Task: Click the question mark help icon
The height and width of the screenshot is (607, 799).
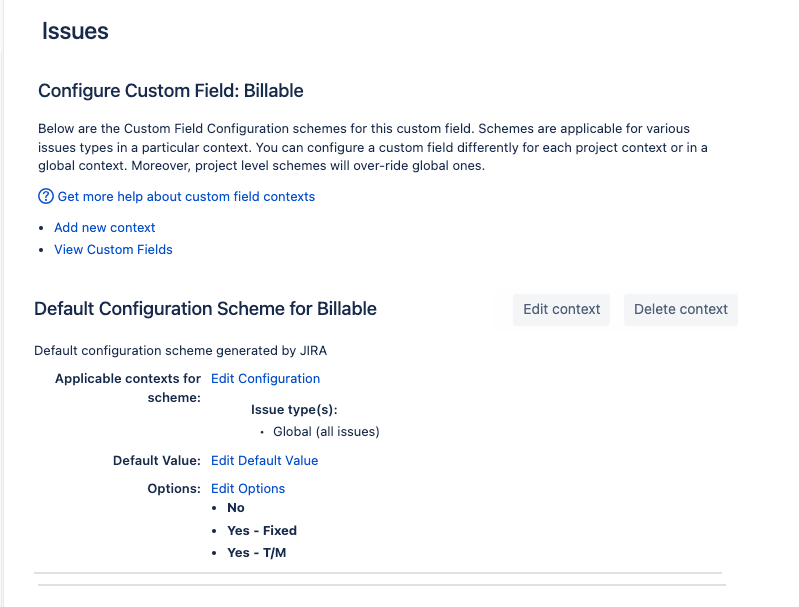Action: pyautogui.click(x=45, y=196)
